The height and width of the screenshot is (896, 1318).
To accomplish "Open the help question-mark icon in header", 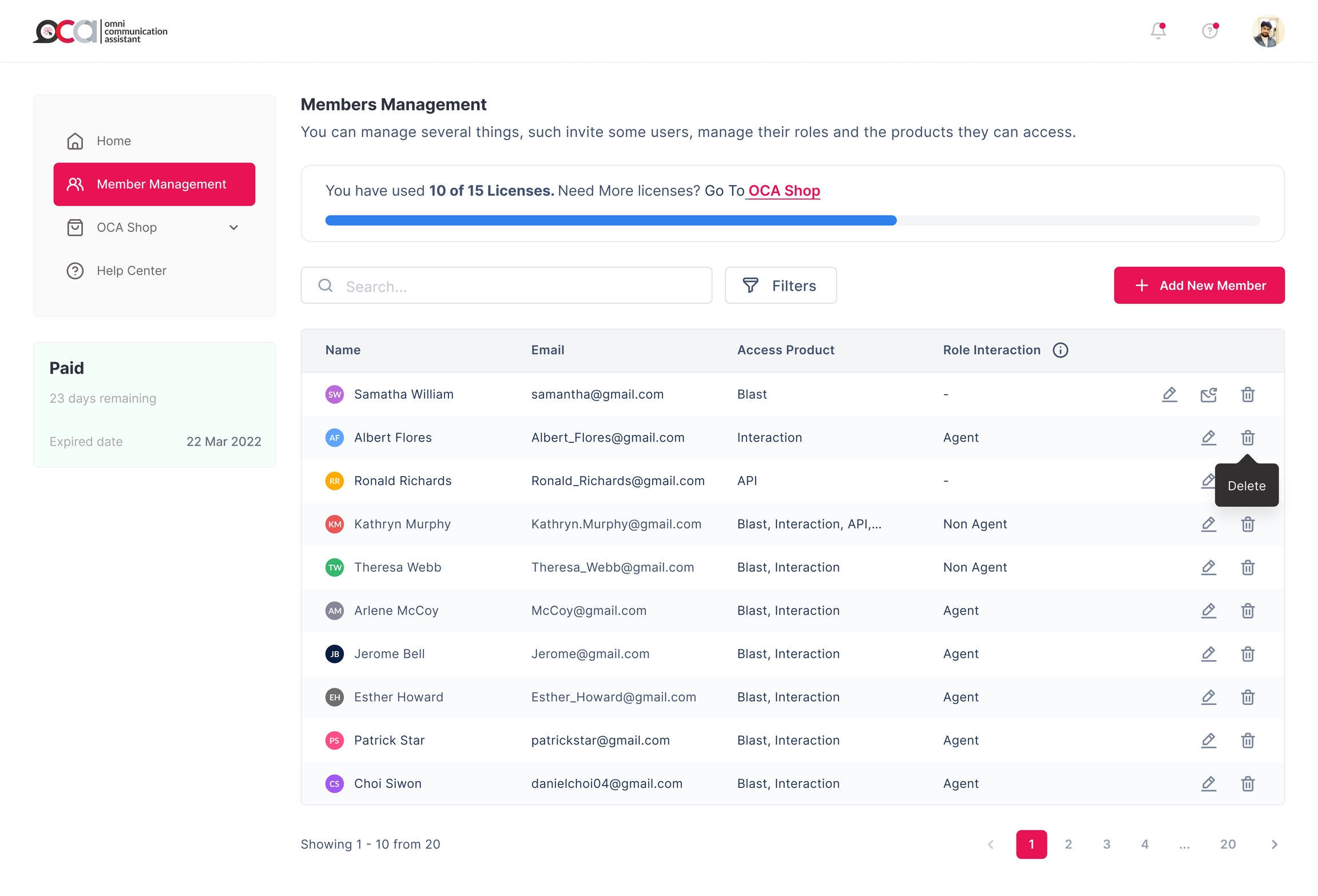I will pos(1209,31).
